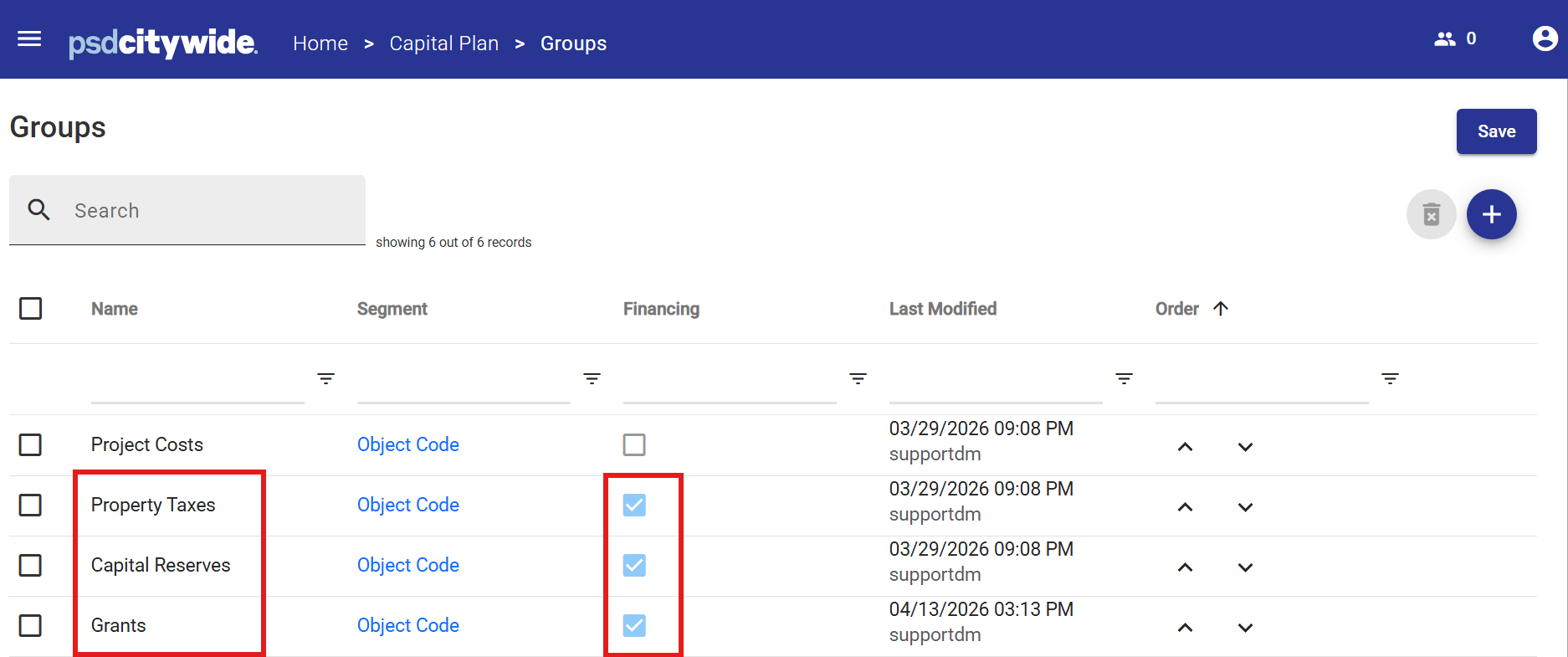Focus the Order filter input

[x=1262, y=382]
